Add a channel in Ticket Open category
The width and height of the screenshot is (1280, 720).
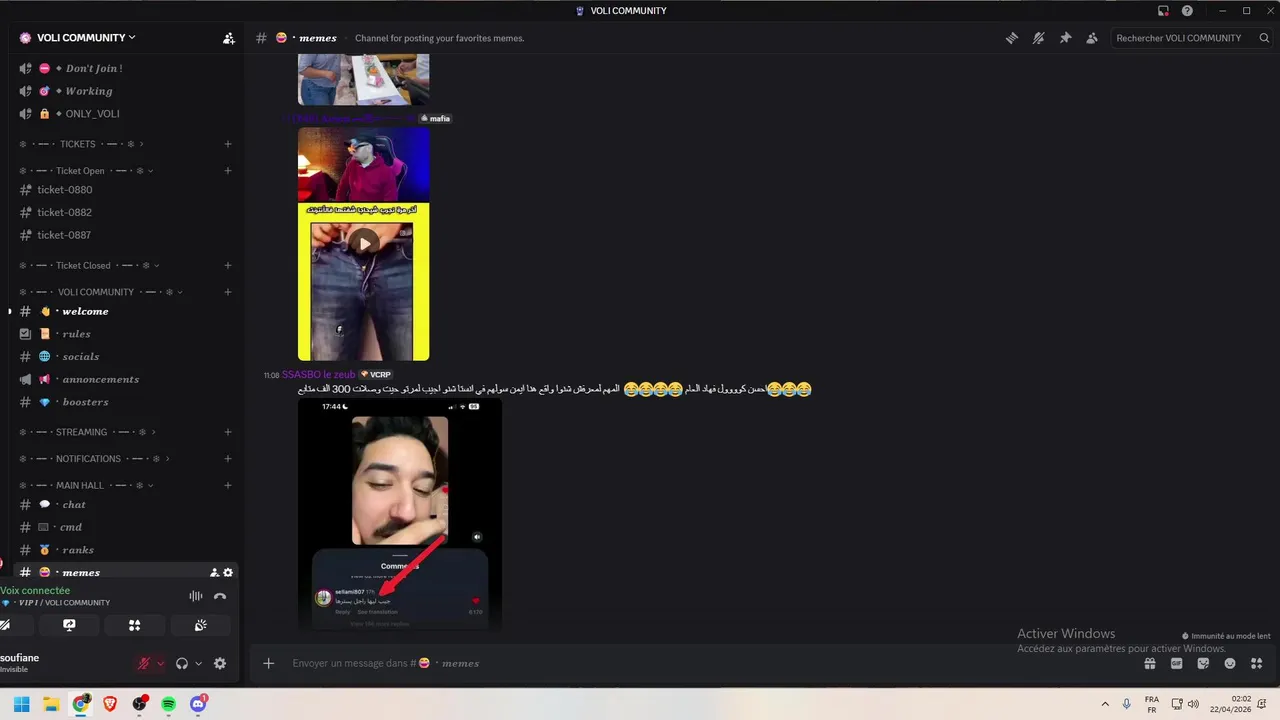point(228,171)
